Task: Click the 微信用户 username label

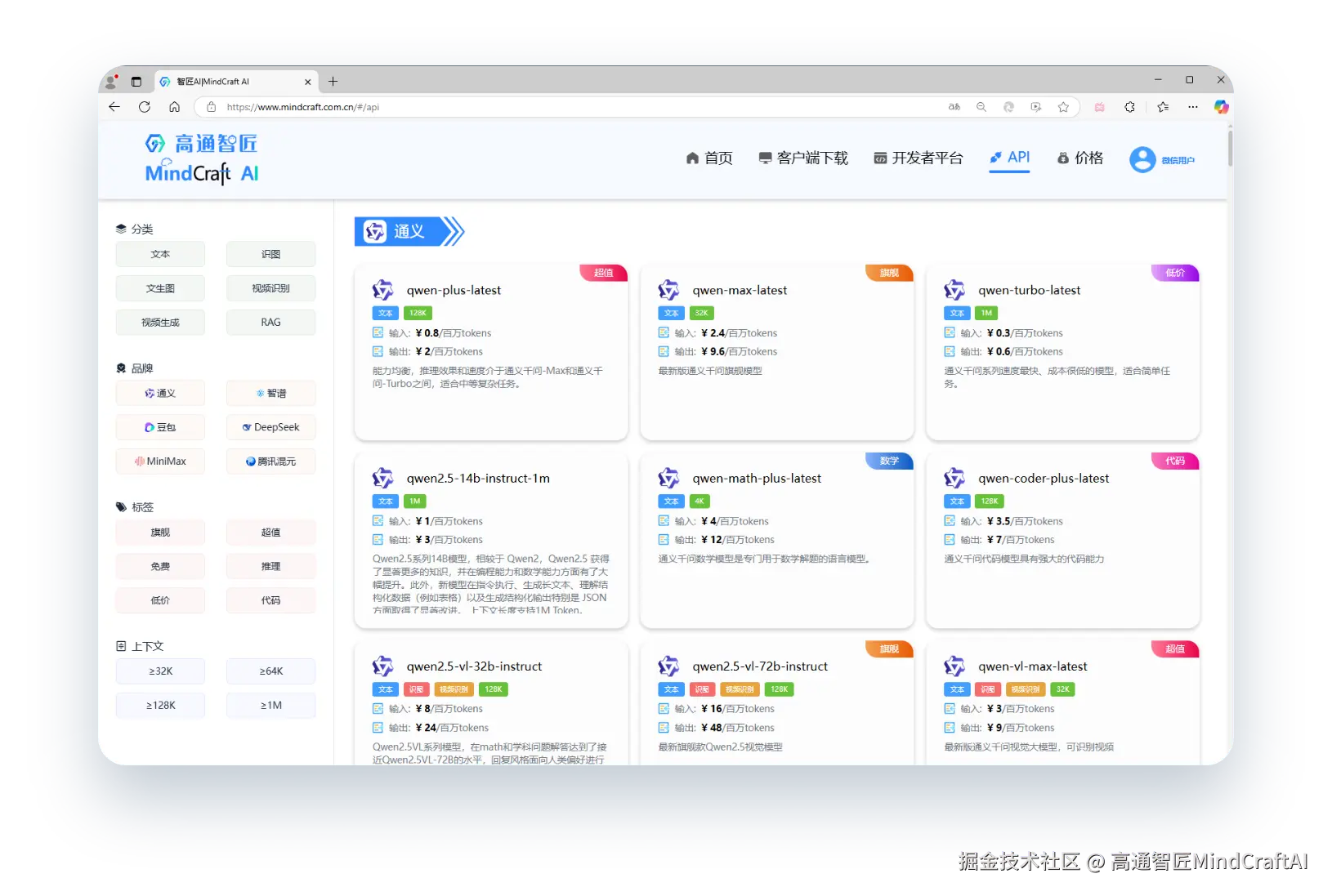Action: (1178, 160)
